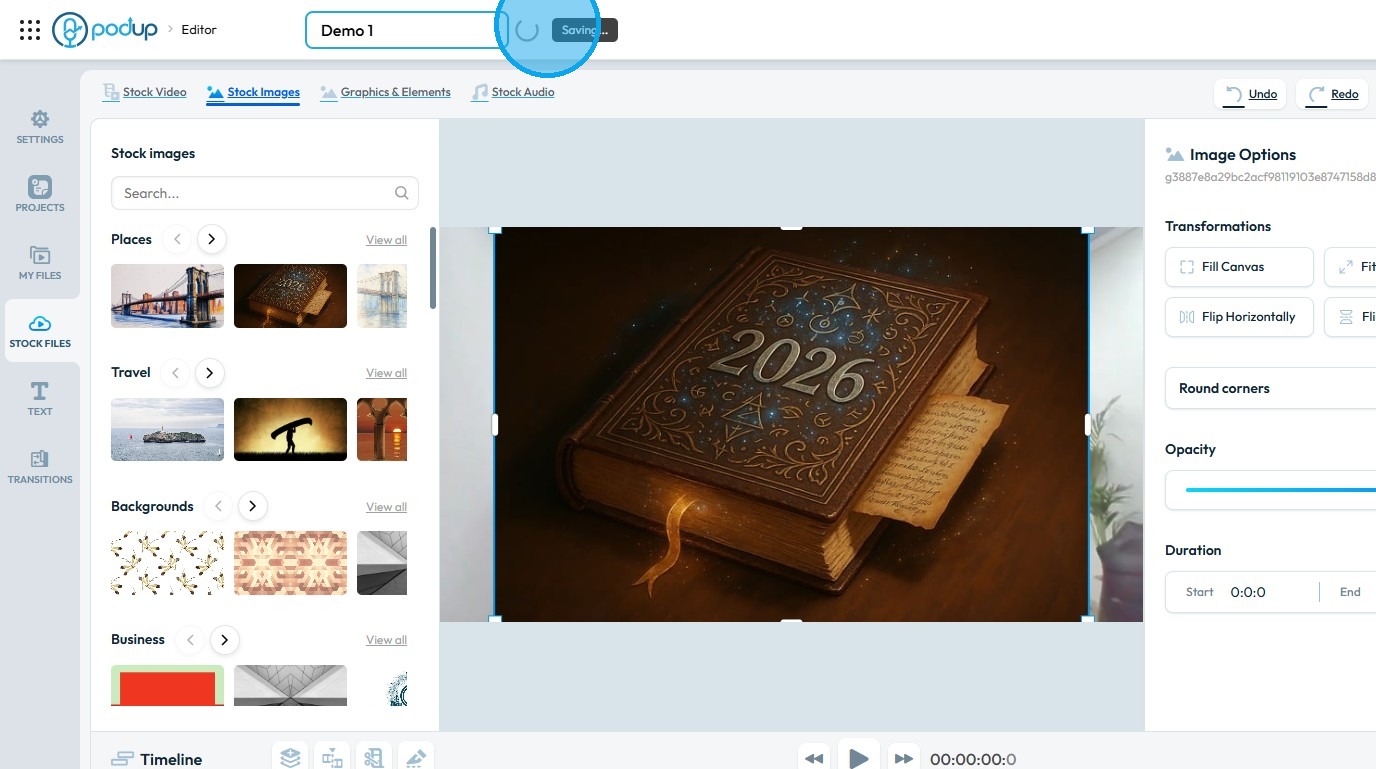Show previous Business images
This screenshot has height=769, width=1376.
(190, 640)
